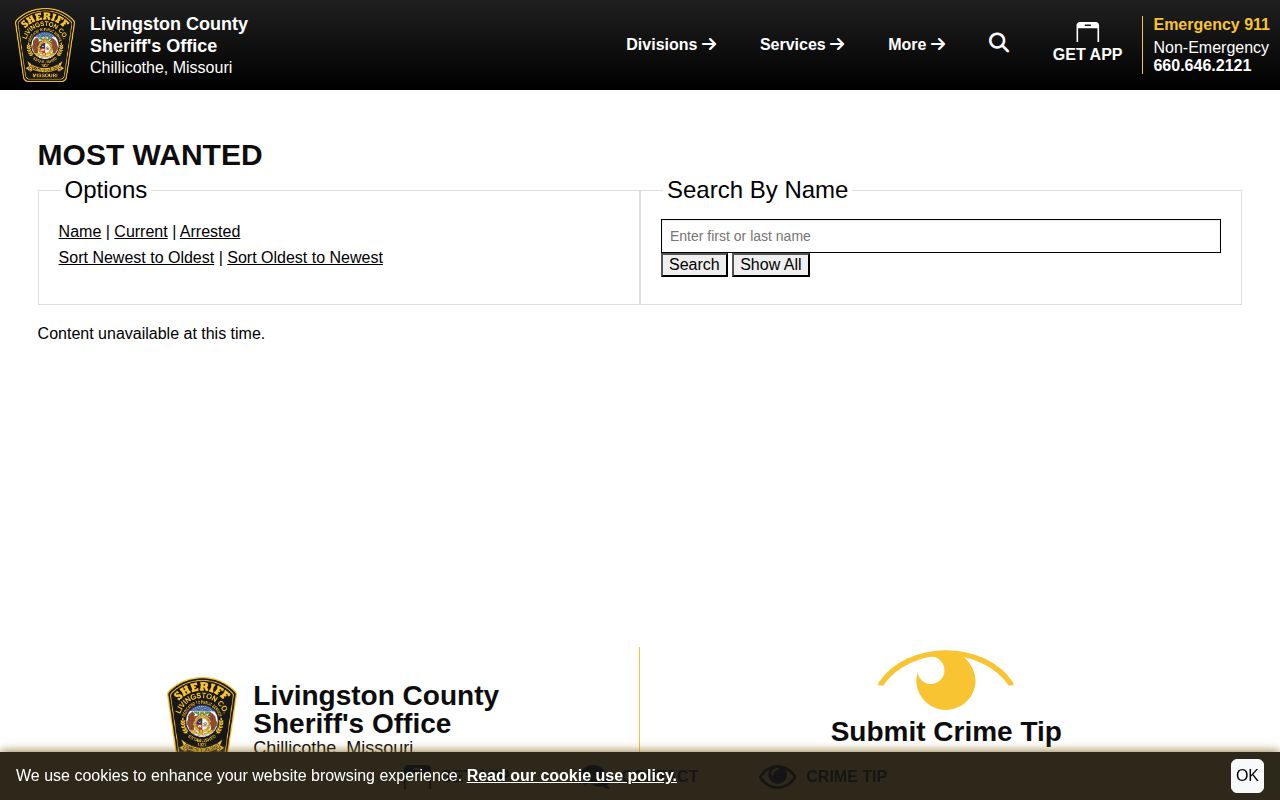Filter list by Name link
The width and height of the screenshot is (1280, 800).
point(80,231)
